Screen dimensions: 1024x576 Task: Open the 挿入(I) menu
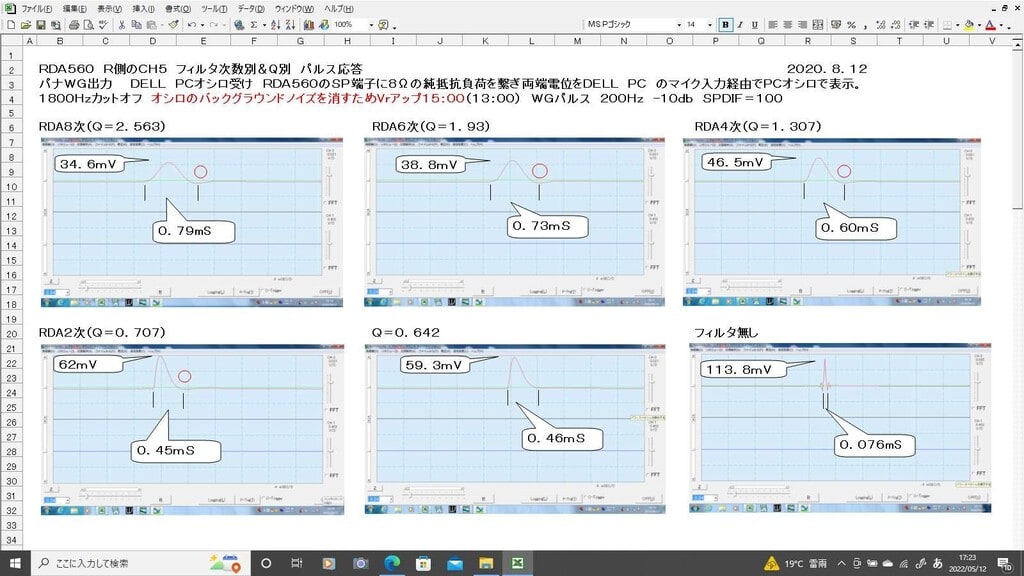(x=143, y=8)
